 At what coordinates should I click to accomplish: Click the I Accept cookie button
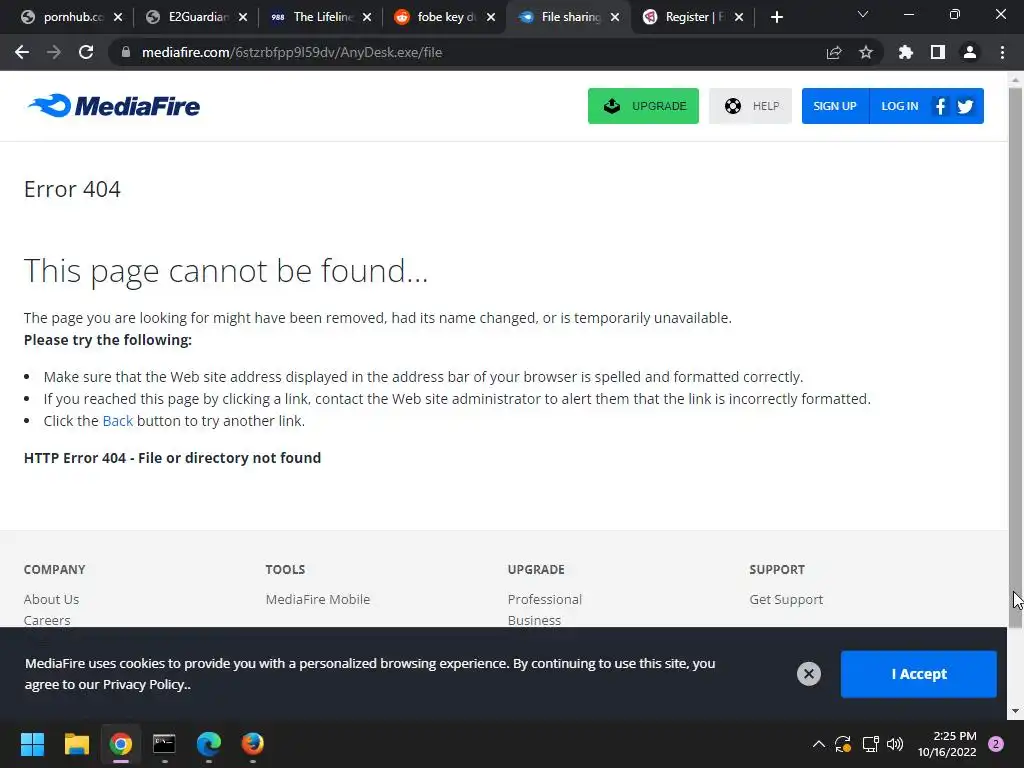point(919,674)
